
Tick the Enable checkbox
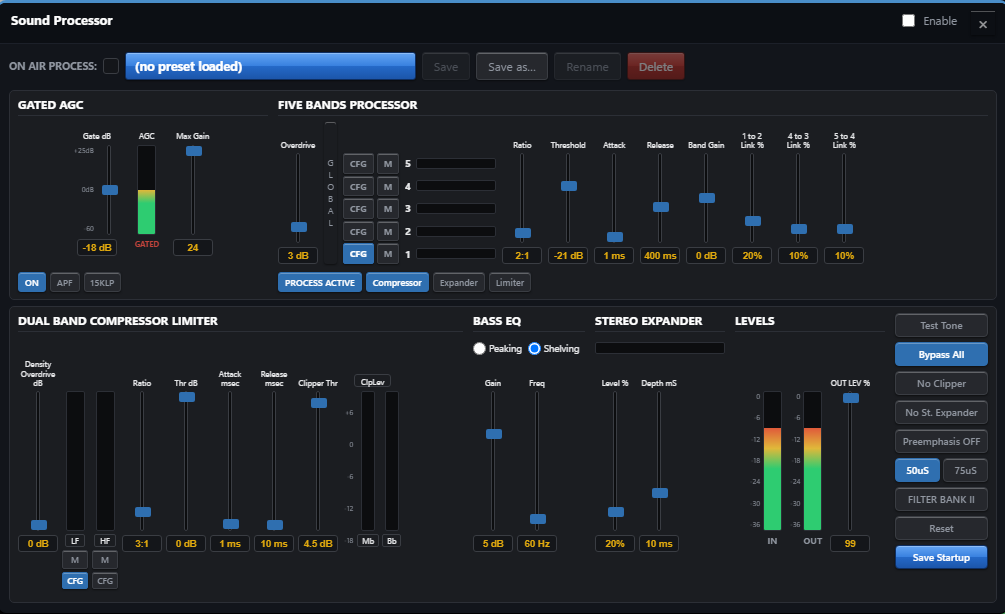pyautogui.click(x=908, y=21)
